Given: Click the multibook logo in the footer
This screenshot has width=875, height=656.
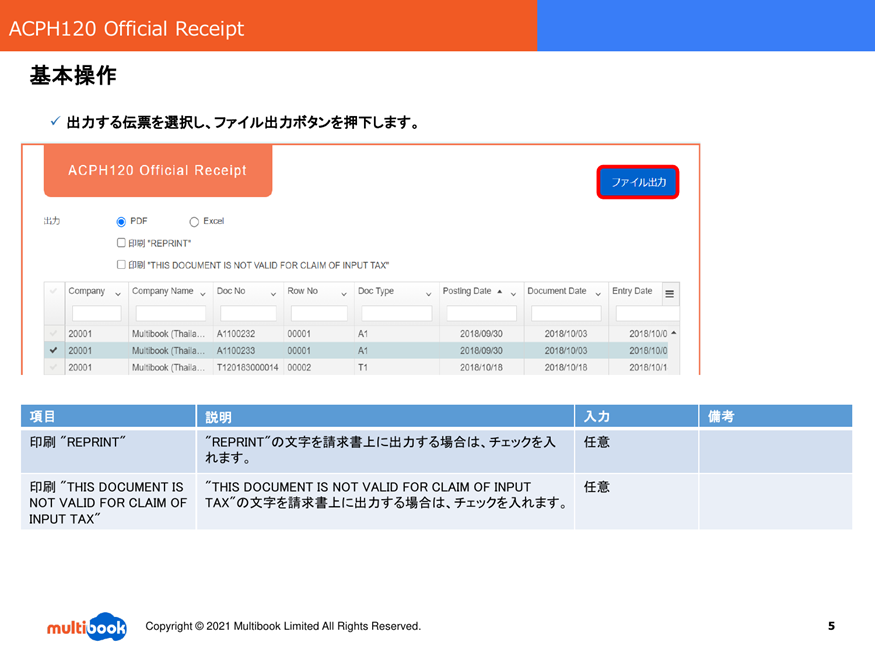Looking at the screenshot, I should 86,626.
